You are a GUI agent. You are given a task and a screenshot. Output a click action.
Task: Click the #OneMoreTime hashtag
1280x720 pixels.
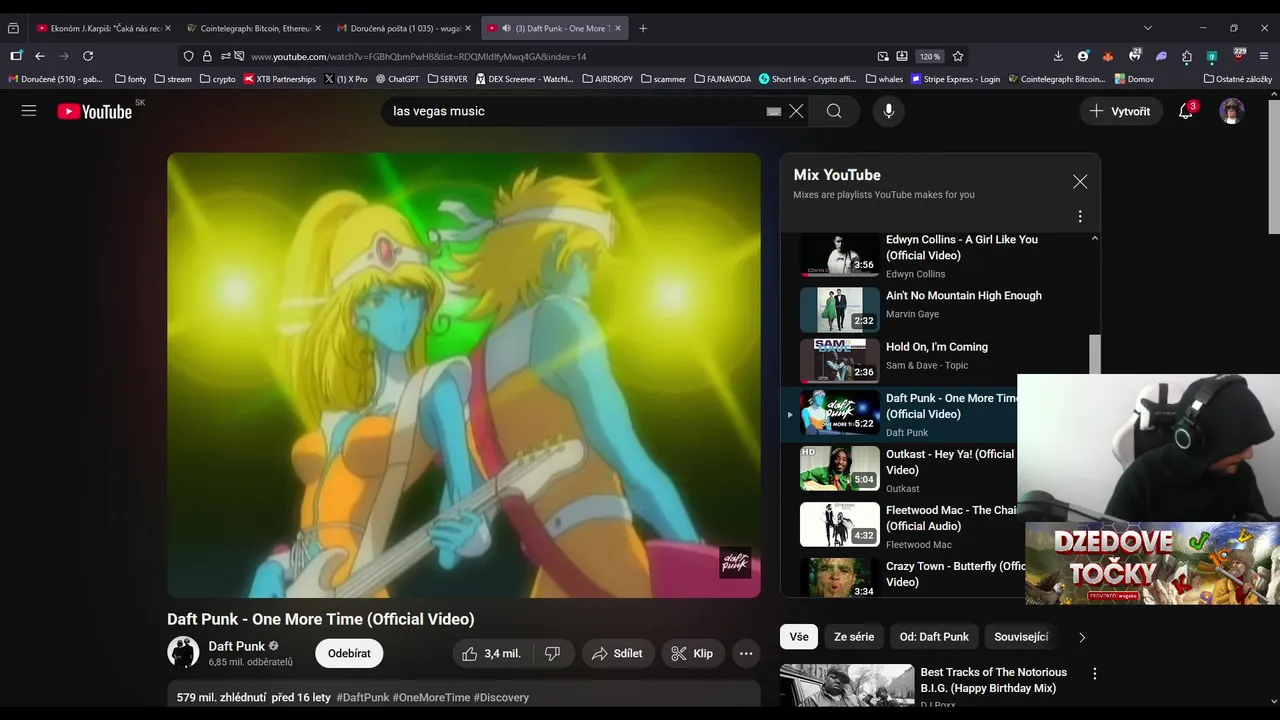(431, 697)
